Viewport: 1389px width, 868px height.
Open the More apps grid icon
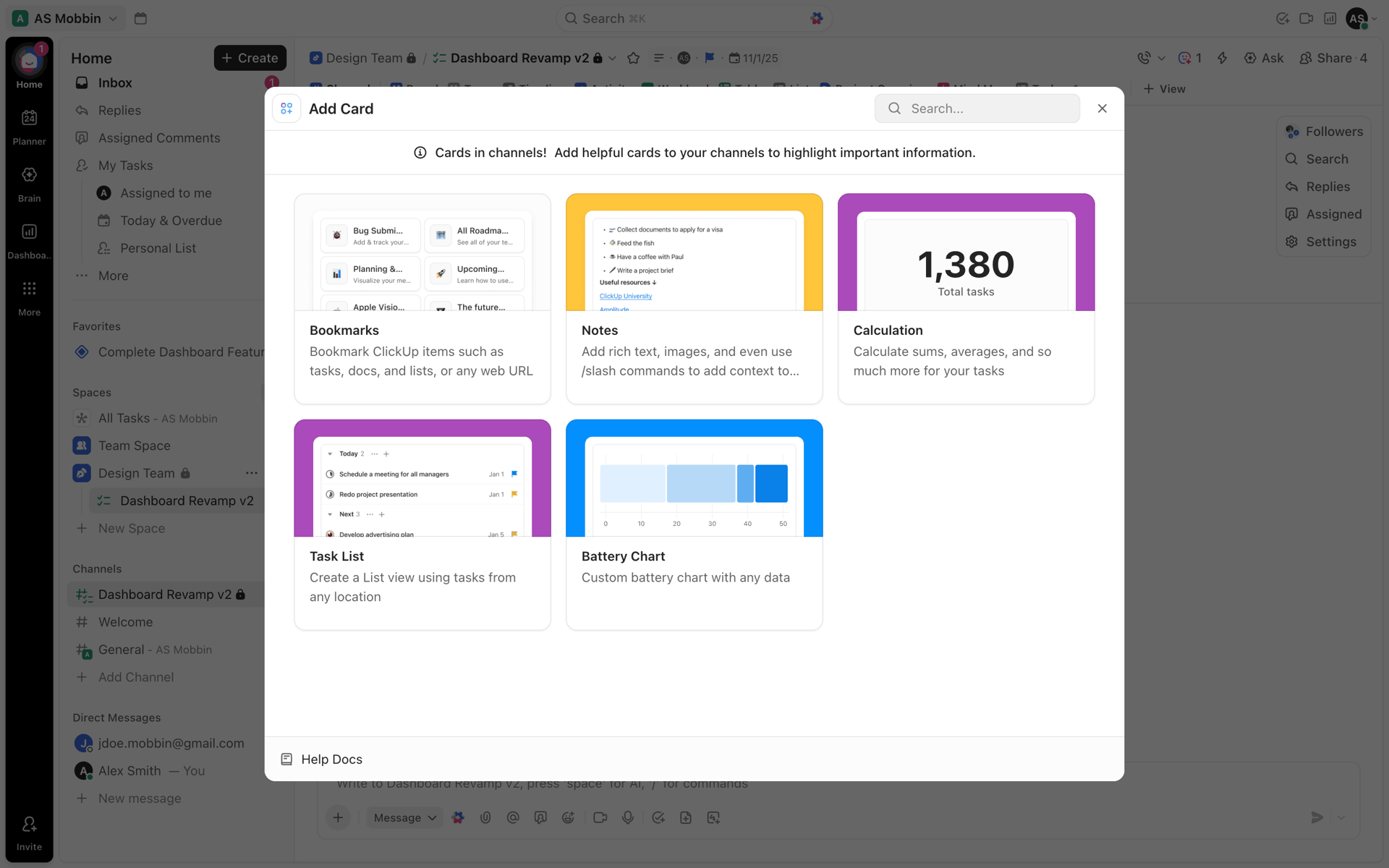[29, 298]
